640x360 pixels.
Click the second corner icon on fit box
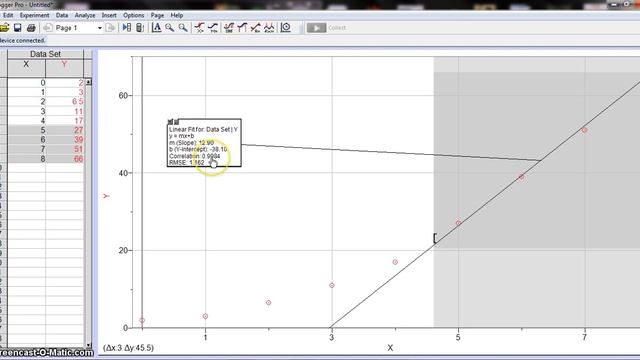coord(176,122)
